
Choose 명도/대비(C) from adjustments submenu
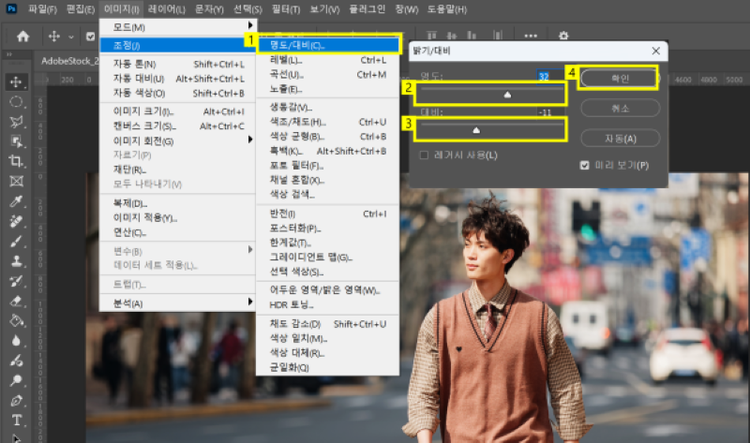tap(328, 45)
